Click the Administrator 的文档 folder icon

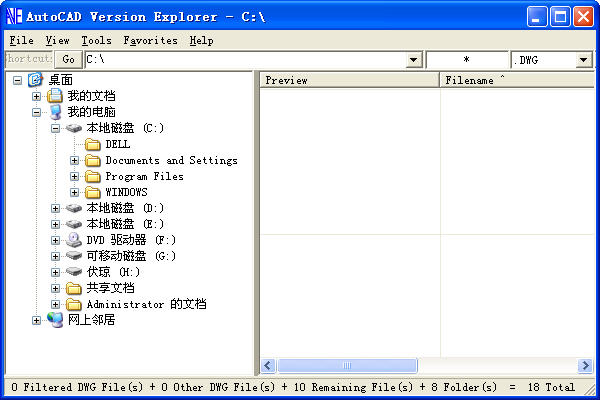73,304
